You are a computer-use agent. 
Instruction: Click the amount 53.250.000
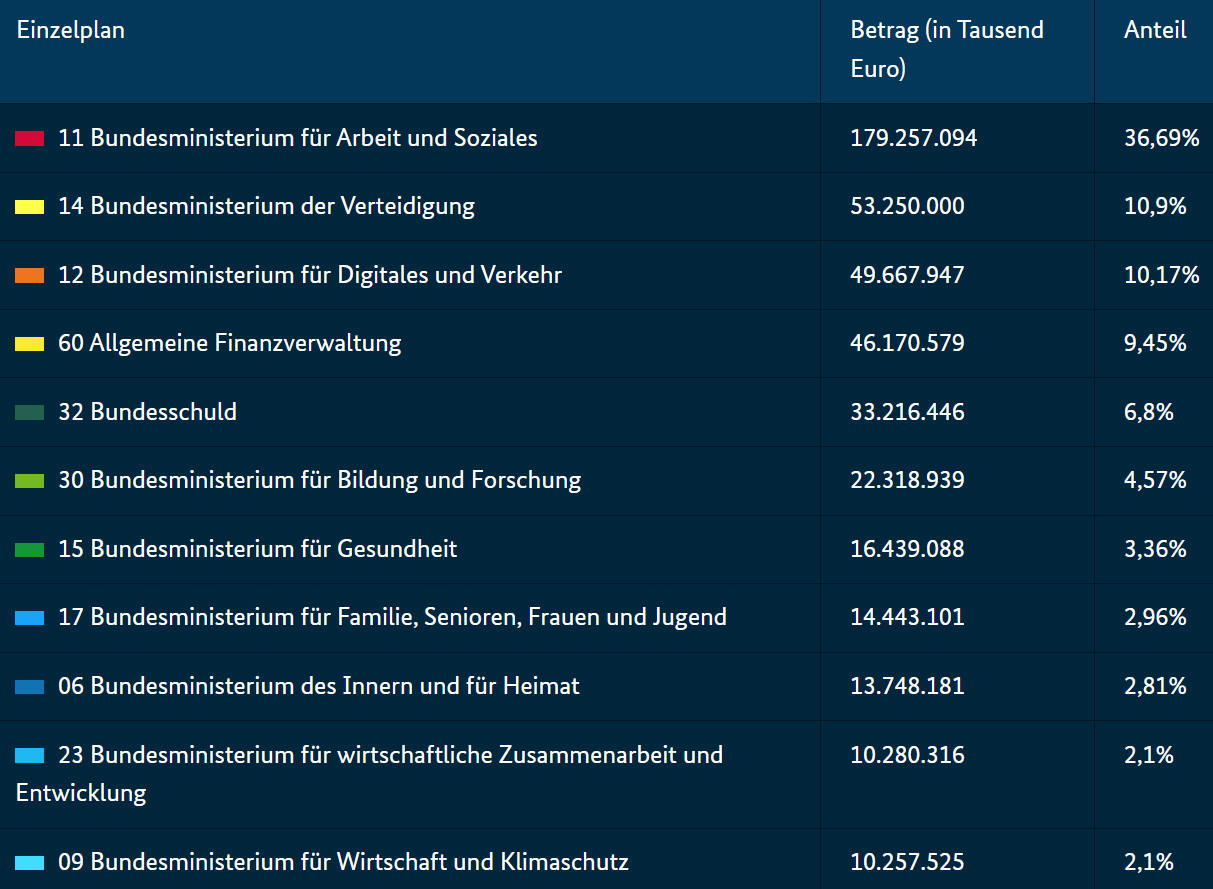(908, 206)
